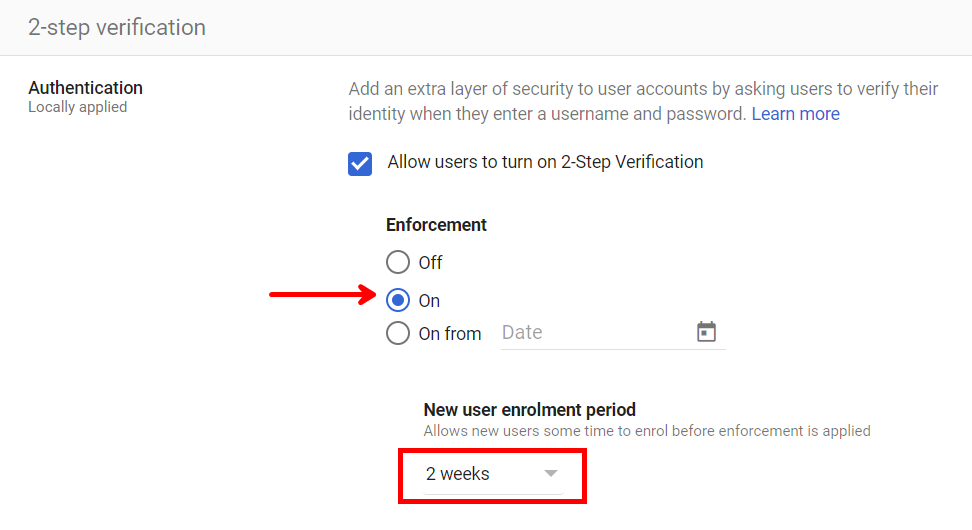Click the Allows new users some time description
The height and width of the screenshot is (530, 972).
click(646, 431)
